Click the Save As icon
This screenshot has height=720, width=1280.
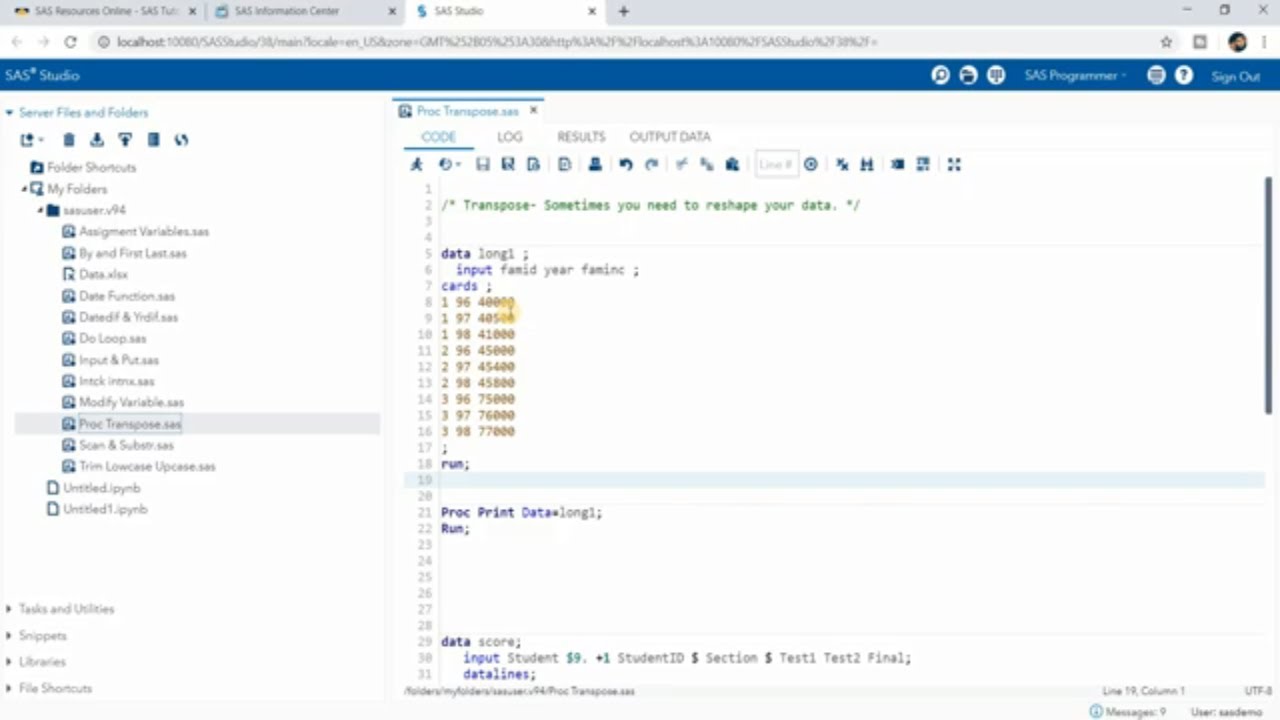pos(508,164)
